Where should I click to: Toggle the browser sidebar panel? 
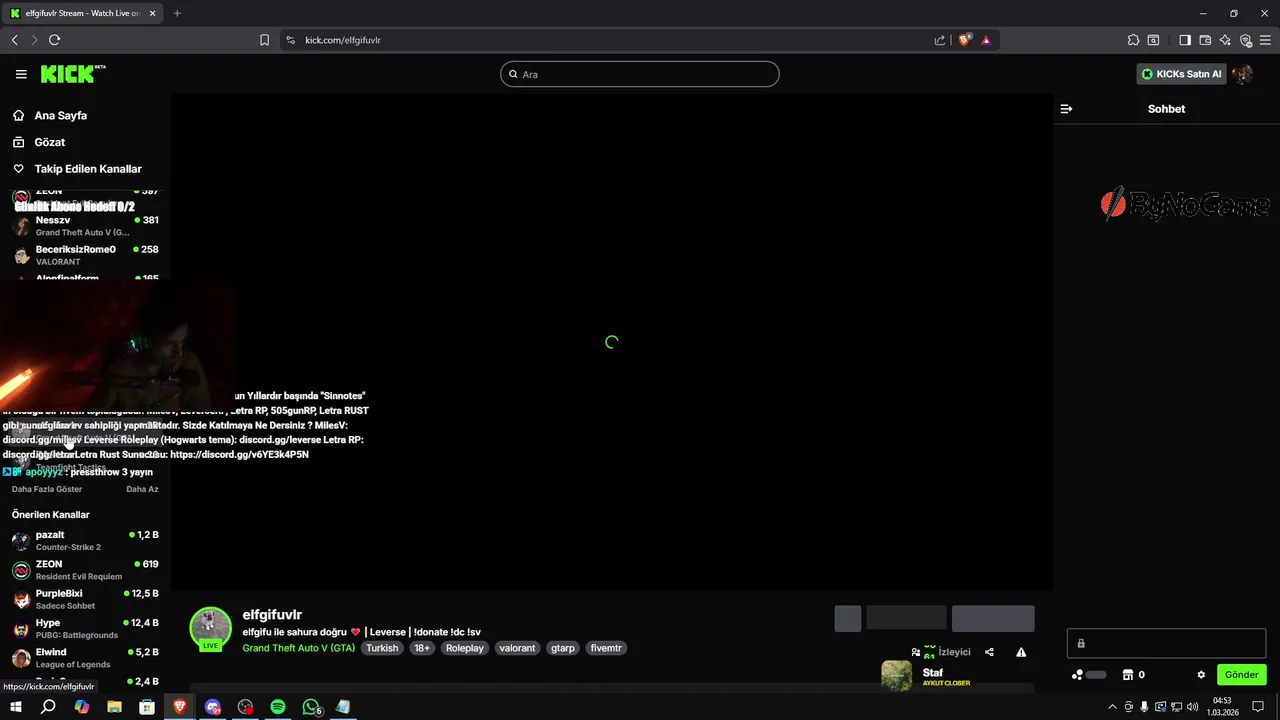tap(1185, 40)
